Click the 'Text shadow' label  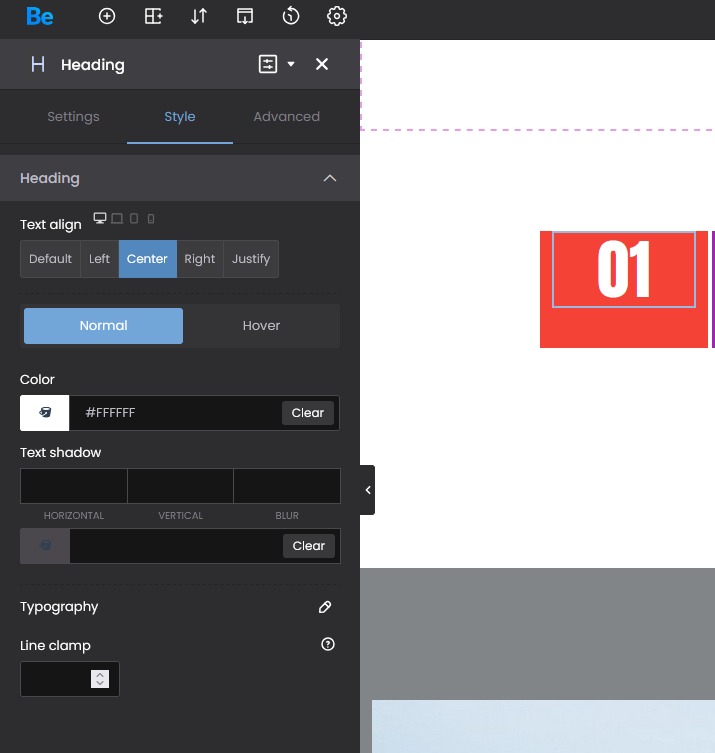(61, 452)
